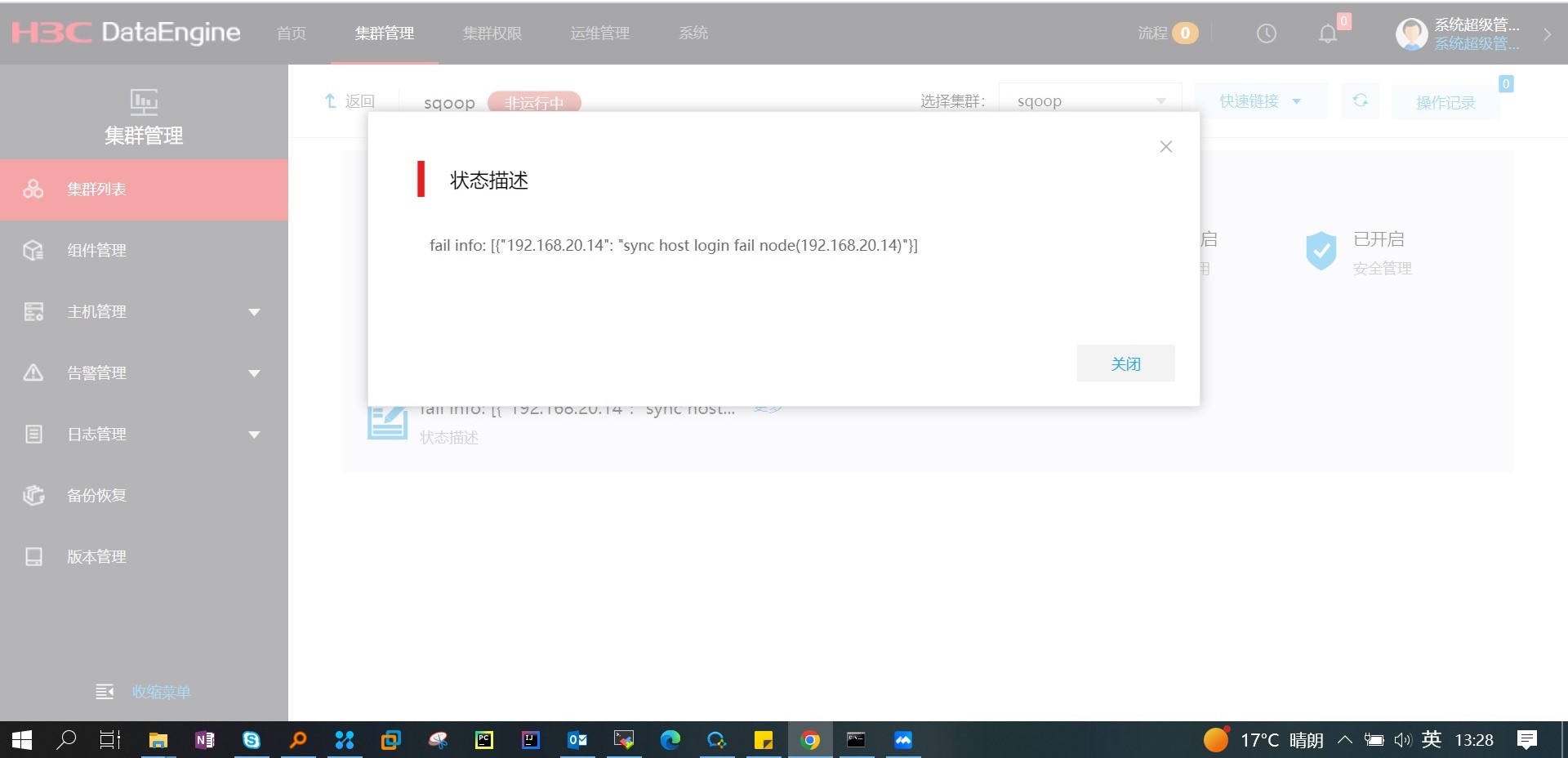
Task: Expand the 日志管理 sidebar submenu arrow
Action: (254, 435)
